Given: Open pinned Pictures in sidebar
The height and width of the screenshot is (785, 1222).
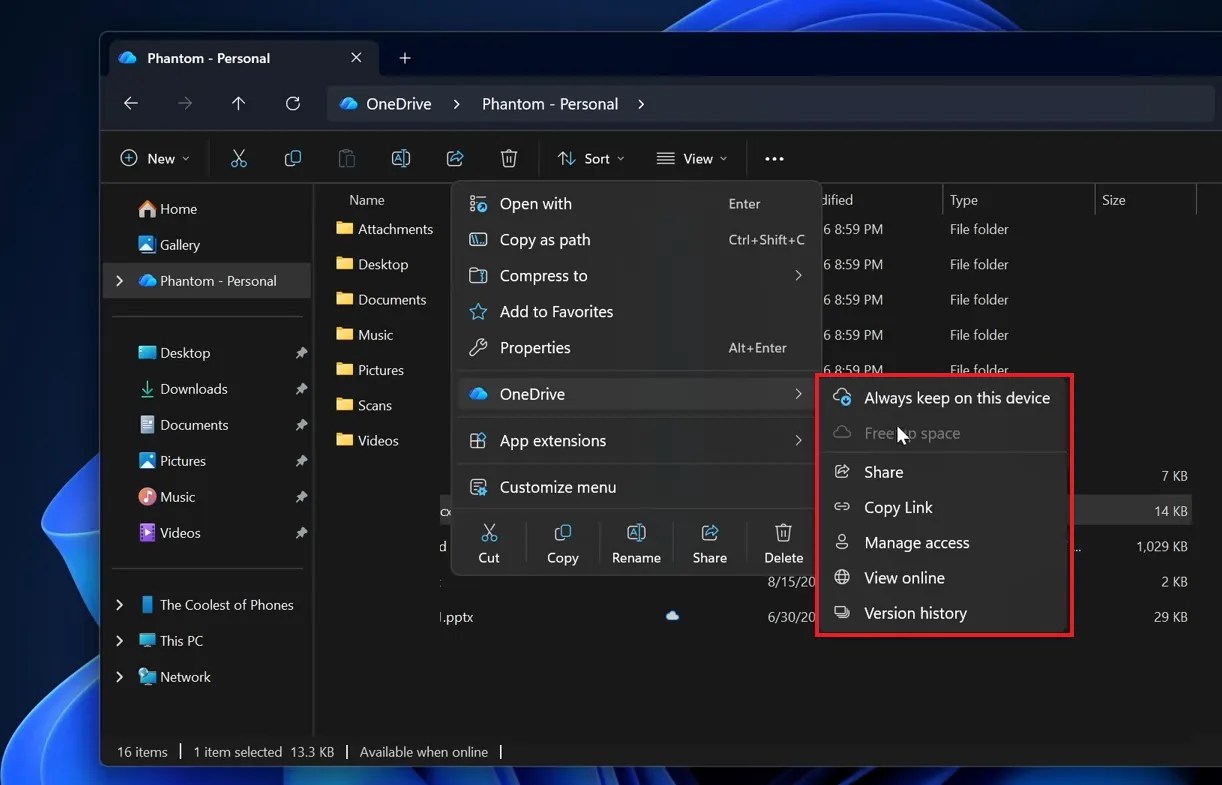Looking at the screenshot, I should [x=172, y=461].
